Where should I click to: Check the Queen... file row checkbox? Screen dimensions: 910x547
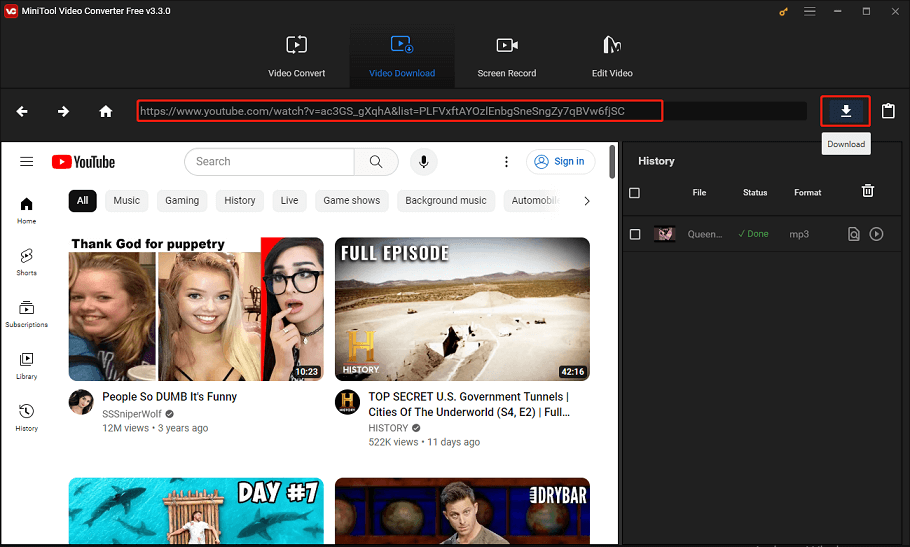click(635, 234)
